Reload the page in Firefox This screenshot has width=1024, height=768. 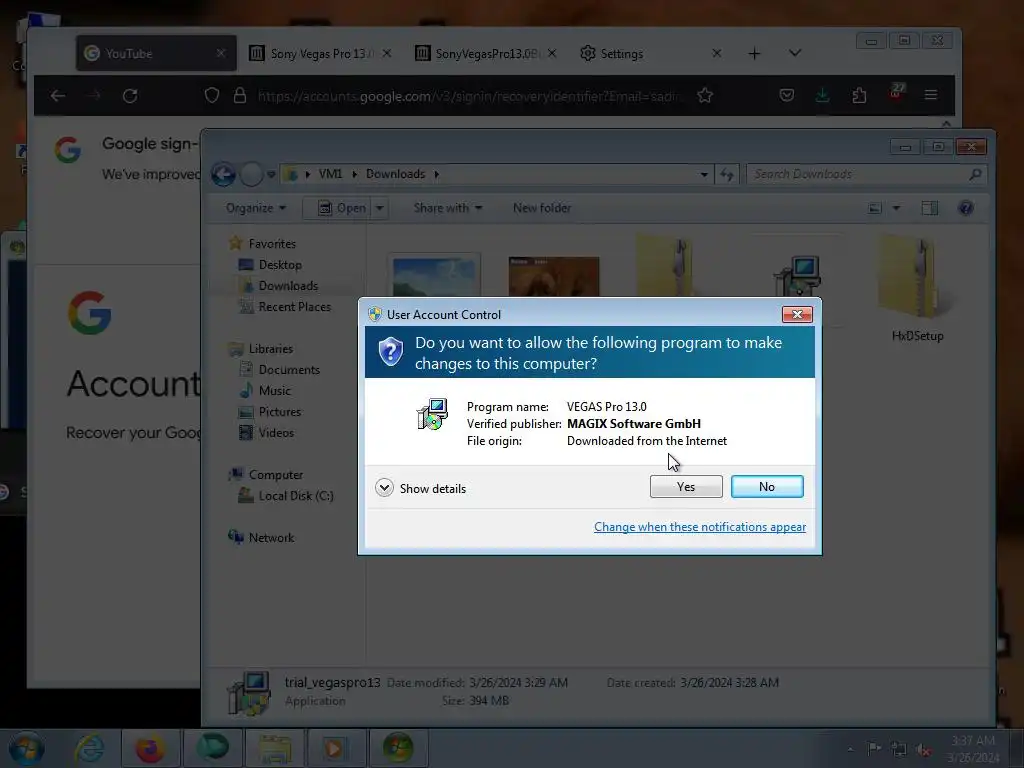click(130, 96)
